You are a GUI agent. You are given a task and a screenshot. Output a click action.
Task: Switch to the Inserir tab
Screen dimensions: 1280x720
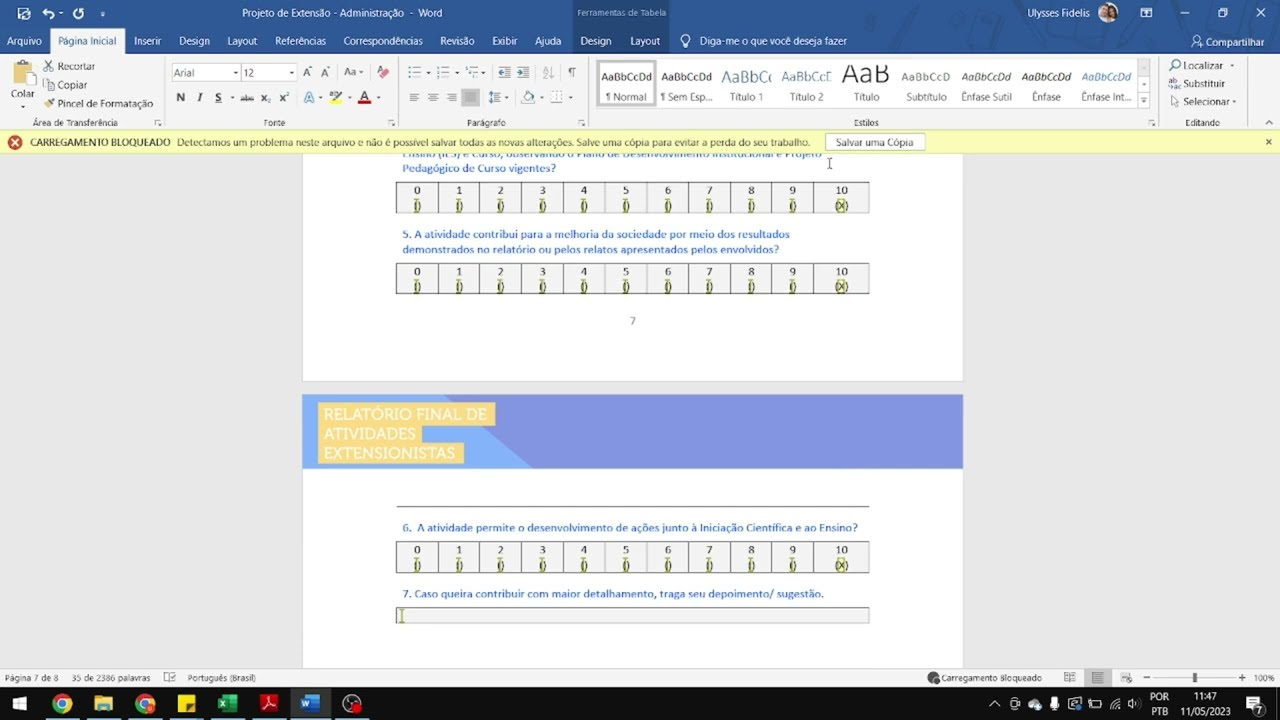coord(148,41)
